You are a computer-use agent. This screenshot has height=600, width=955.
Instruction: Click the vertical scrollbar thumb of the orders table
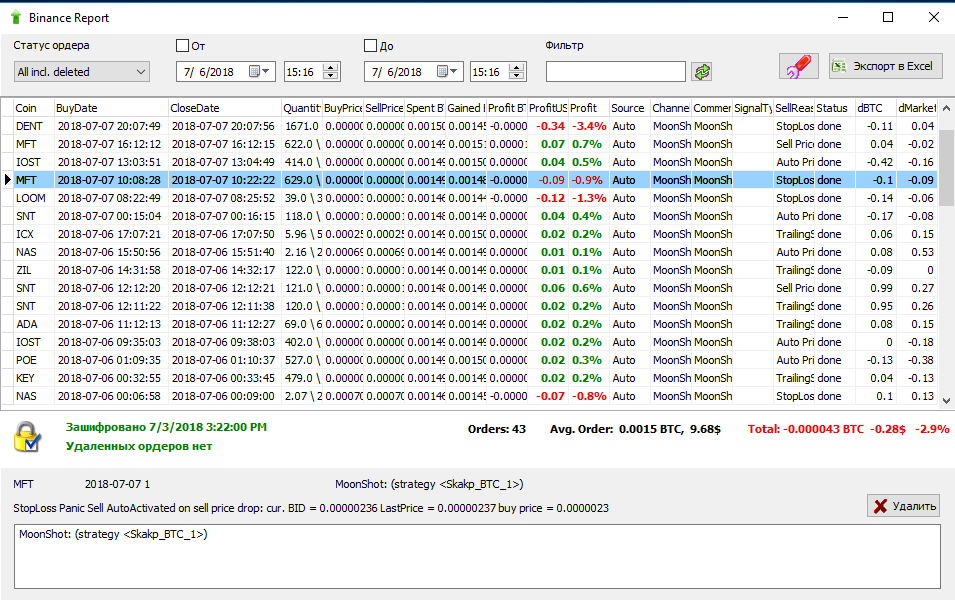(x=946, y=167)
